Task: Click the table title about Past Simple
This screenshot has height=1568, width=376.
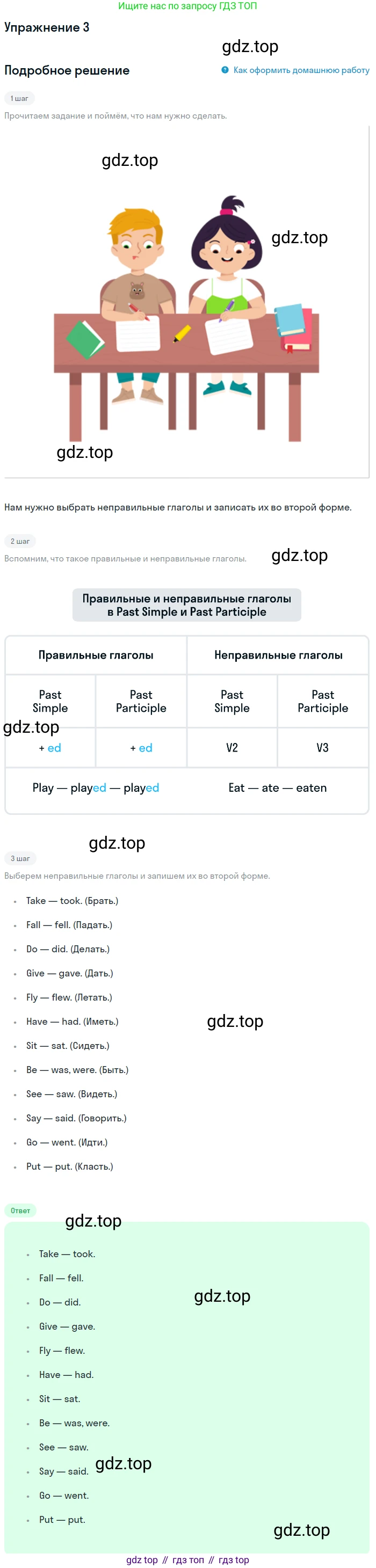Action: 186,605
